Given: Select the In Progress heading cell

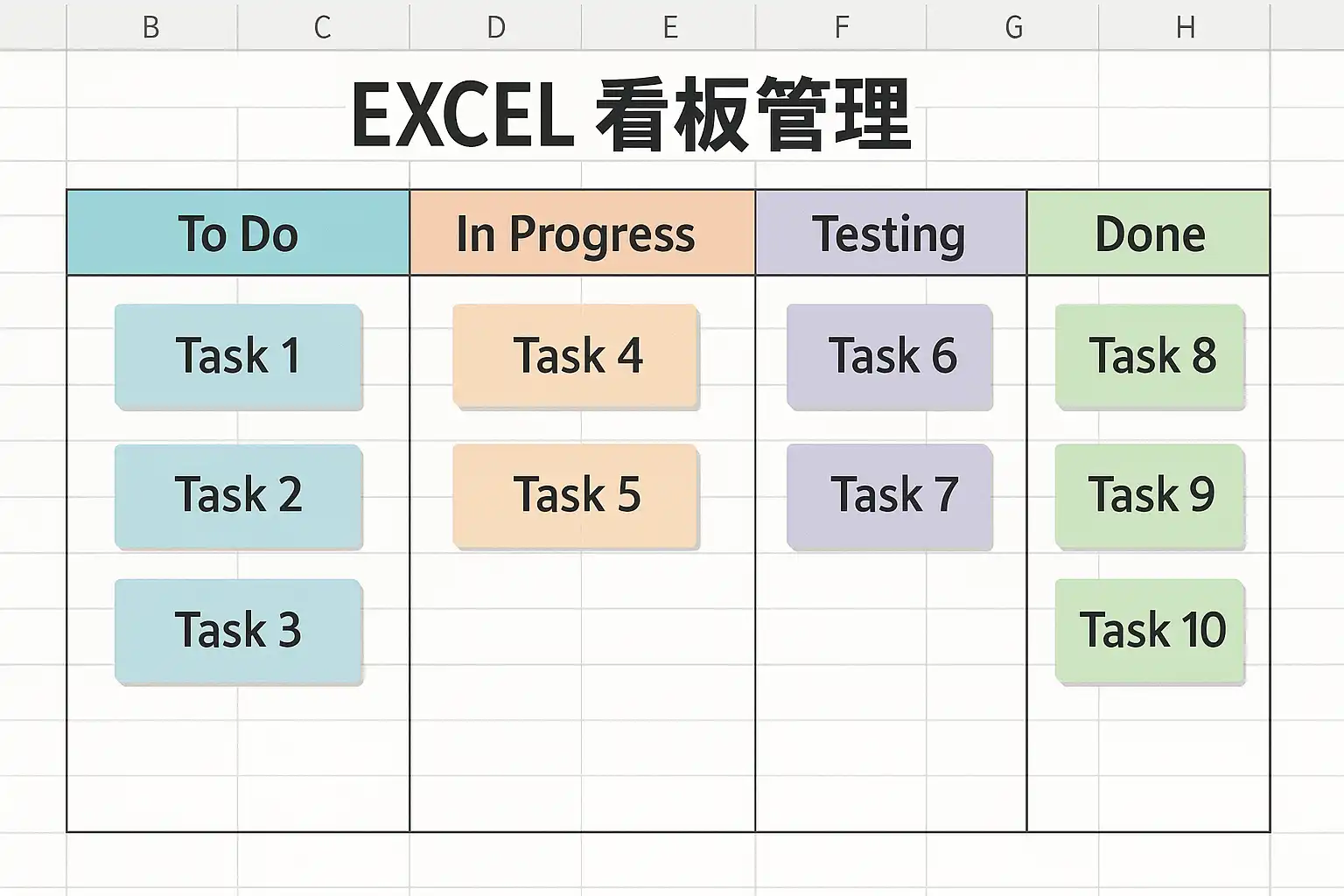Looking at the screenshot, I should pyautogui.click(x=582, y=234).
